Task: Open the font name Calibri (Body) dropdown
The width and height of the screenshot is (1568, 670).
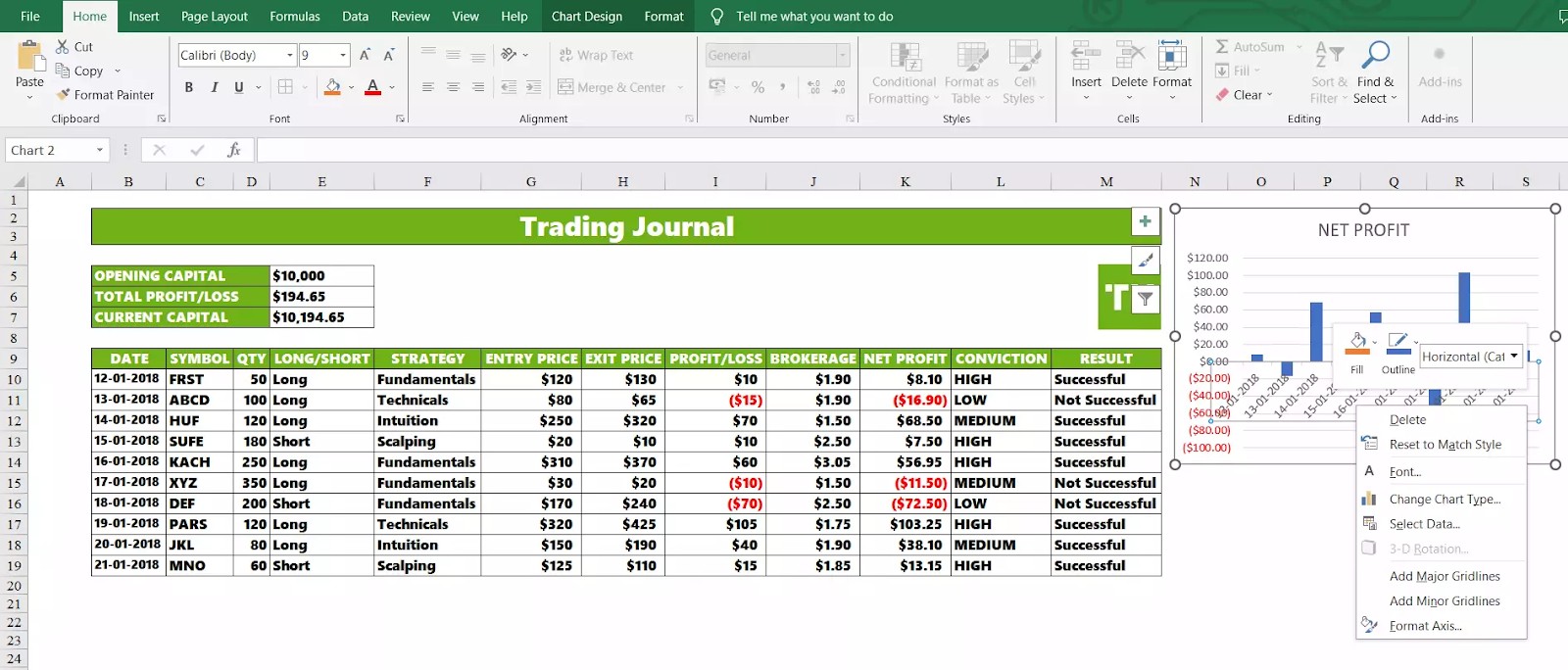Action: coord(289,55)
